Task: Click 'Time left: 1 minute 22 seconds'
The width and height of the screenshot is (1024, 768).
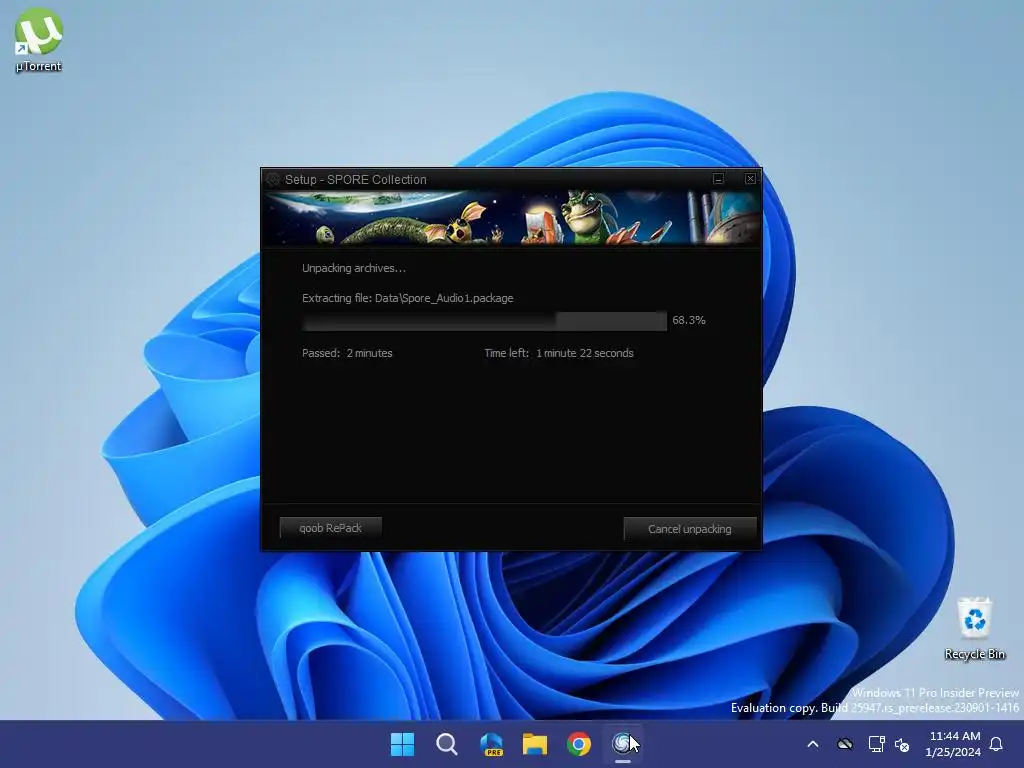Action: [559, 353]
